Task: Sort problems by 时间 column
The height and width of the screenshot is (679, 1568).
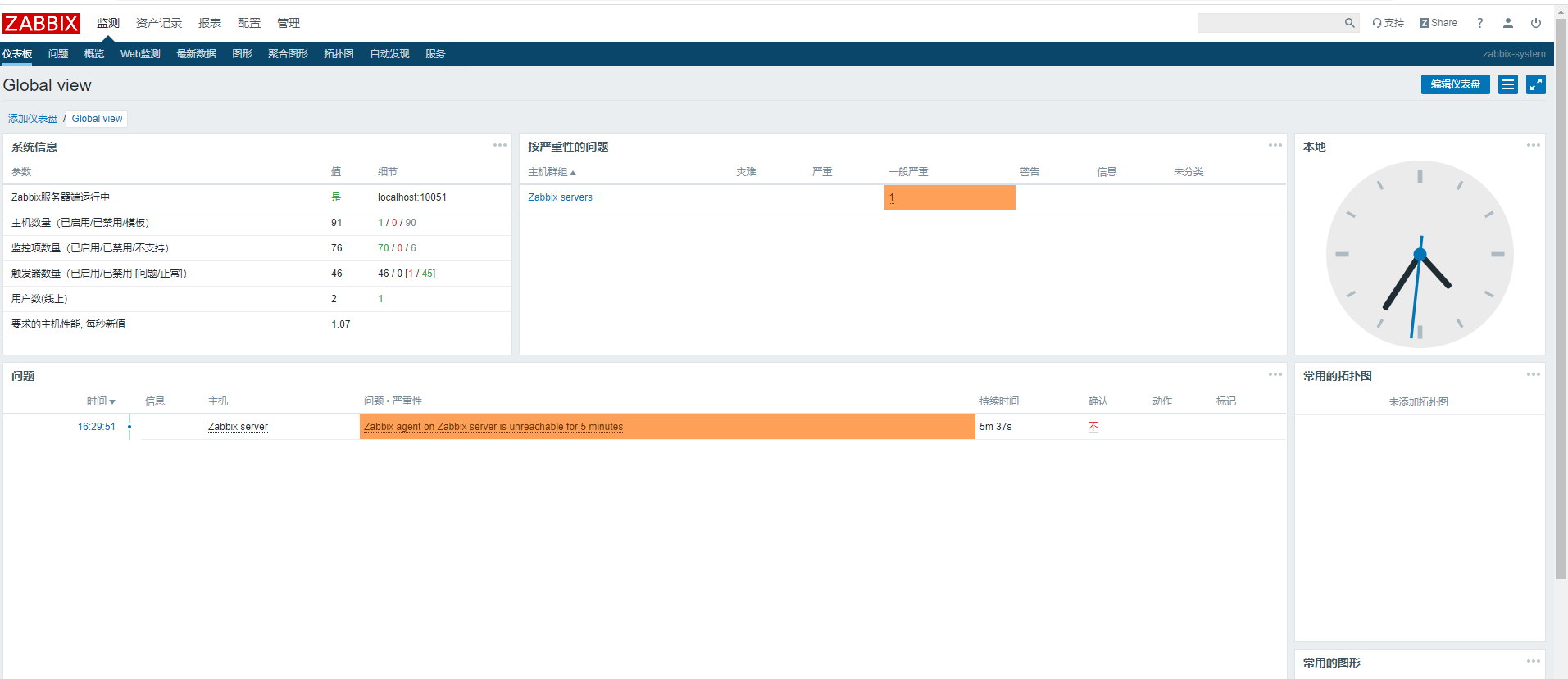Action: click(101, 401)
